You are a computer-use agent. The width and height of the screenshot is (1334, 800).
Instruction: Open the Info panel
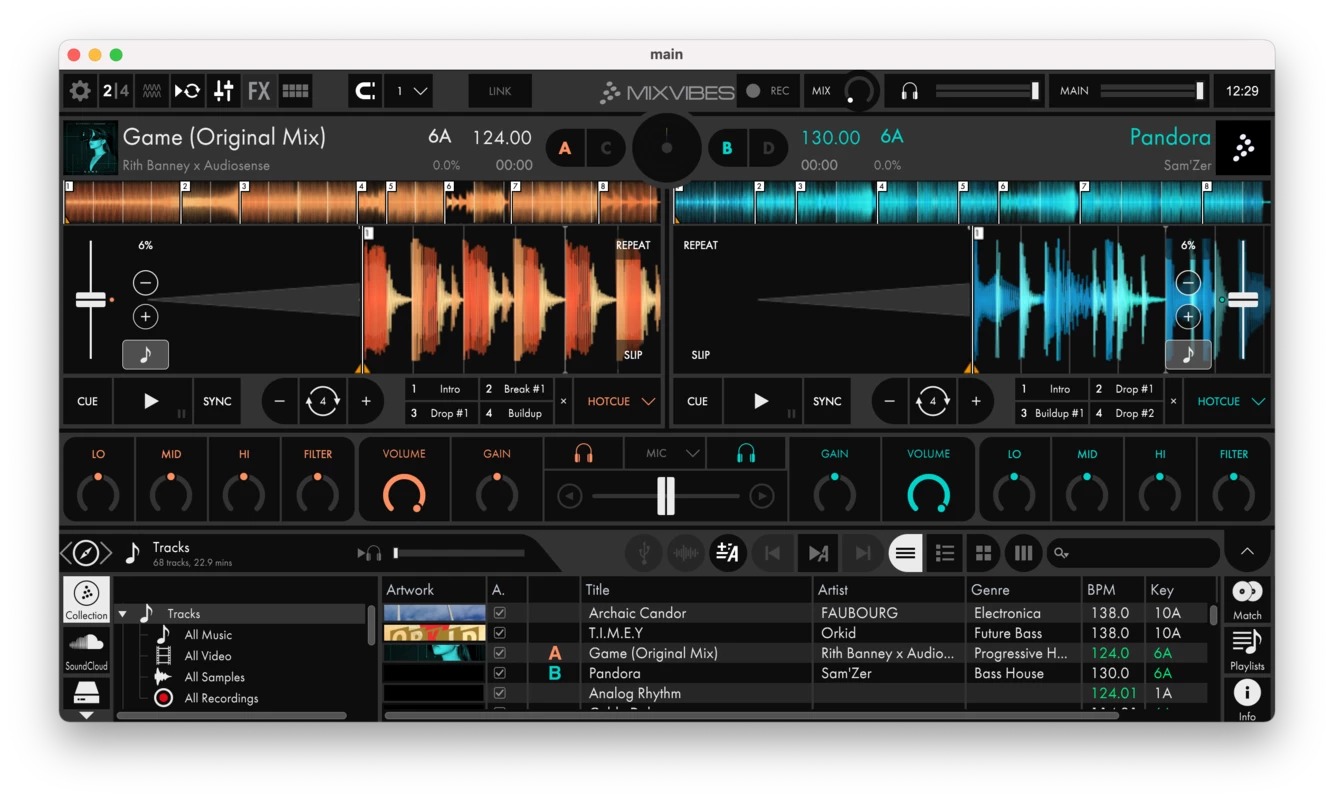[x=1247, y=699]
